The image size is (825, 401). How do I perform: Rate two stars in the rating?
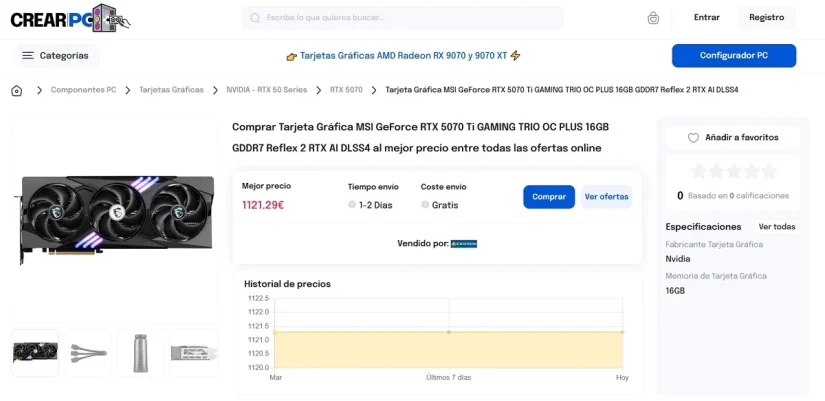716,171
